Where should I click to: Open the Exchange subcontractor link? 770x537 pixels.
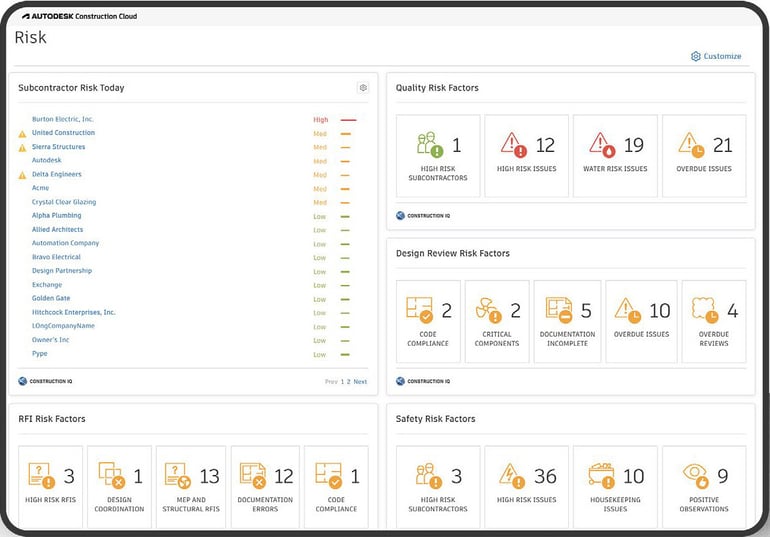click(47, 285)
